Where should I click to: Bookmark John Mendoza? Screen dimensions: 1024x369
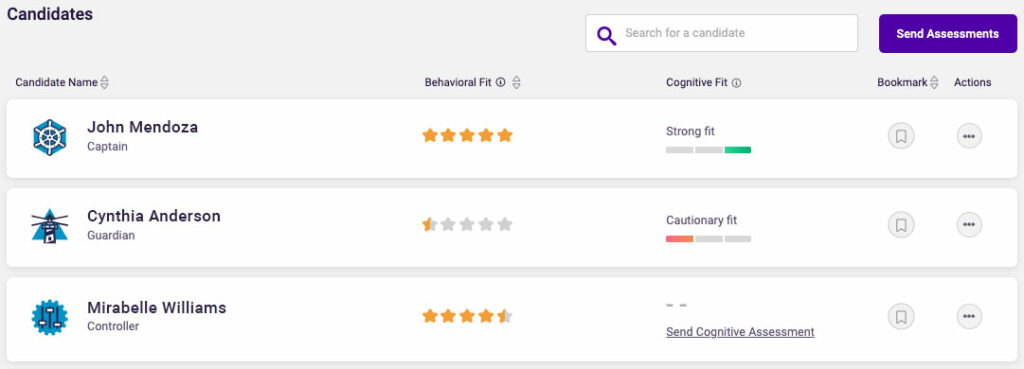[901, 136]
